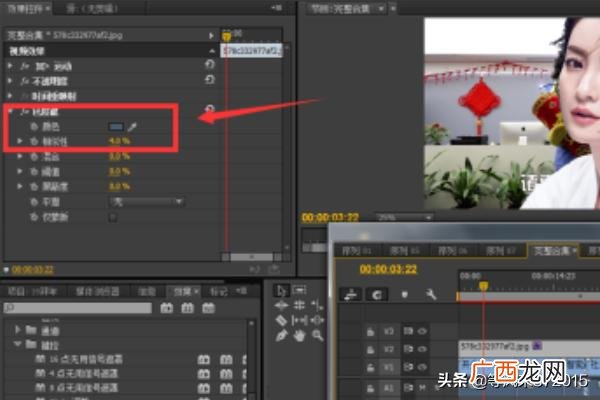This screenshot has height=400, width=600.
Task: Switch to the 序列 06 timeline tab
Action: [452, 251]
